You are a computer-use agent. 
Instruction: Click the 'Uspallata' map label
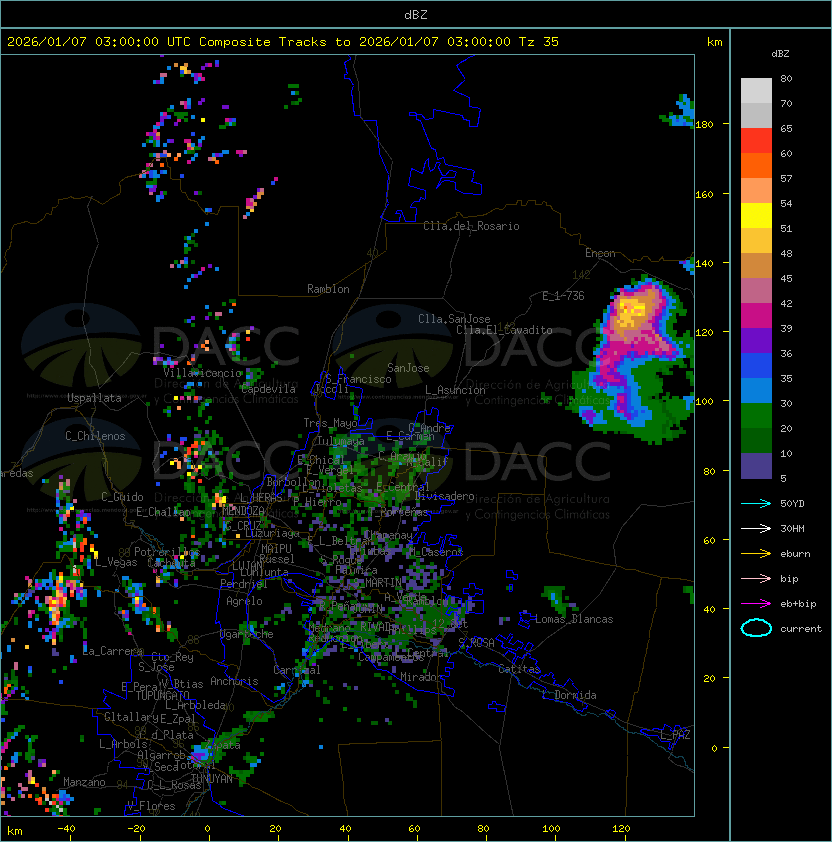(x=94, y=398)
